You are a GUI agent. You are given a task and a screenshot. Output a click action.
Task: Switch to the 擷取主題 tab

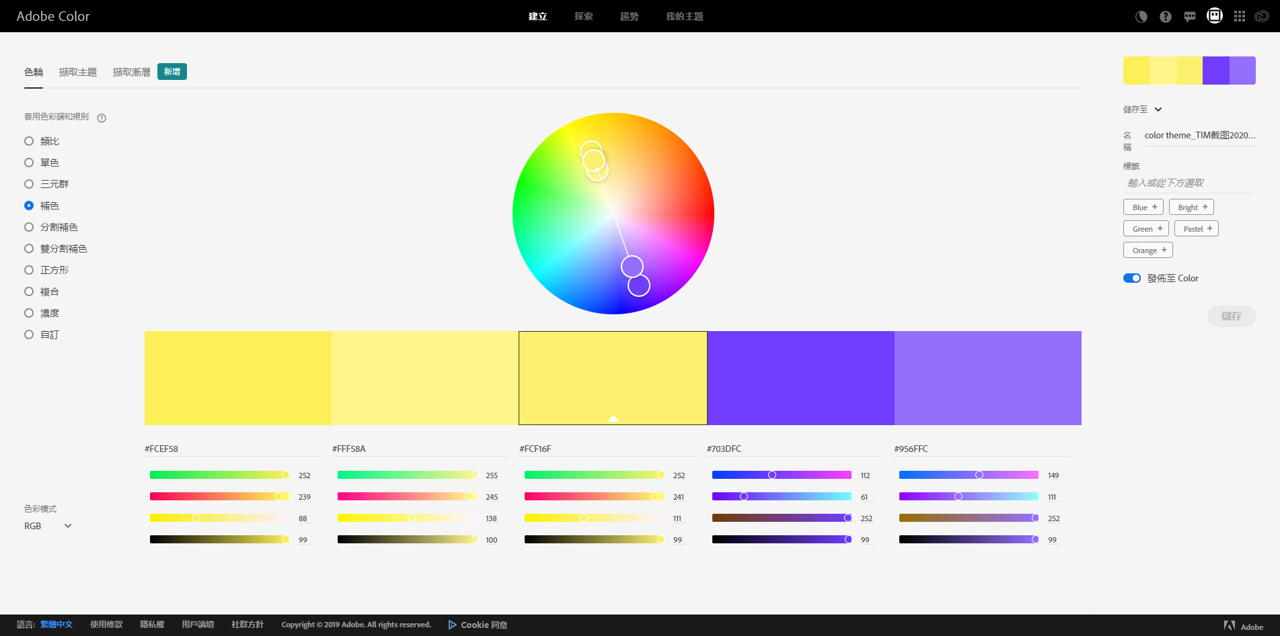click(x=78, y=72)
